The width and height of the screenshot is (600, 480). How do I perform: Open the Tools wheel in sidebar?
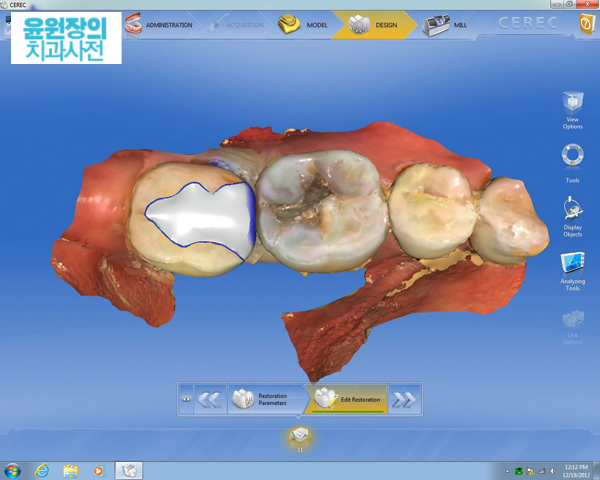tap(572, 160)
